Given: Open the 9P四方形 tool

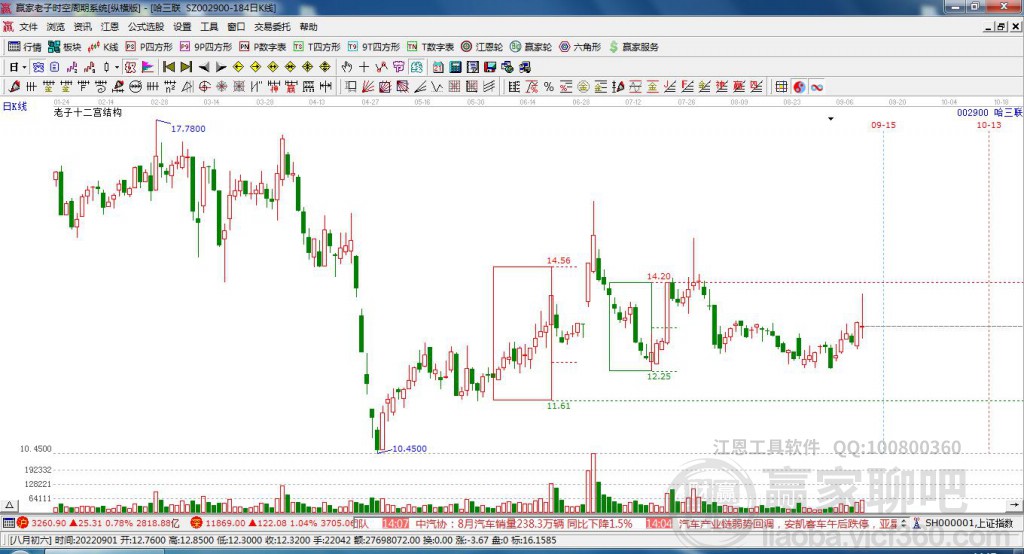Looking at the screenshot, I should [x=206, y=47].
